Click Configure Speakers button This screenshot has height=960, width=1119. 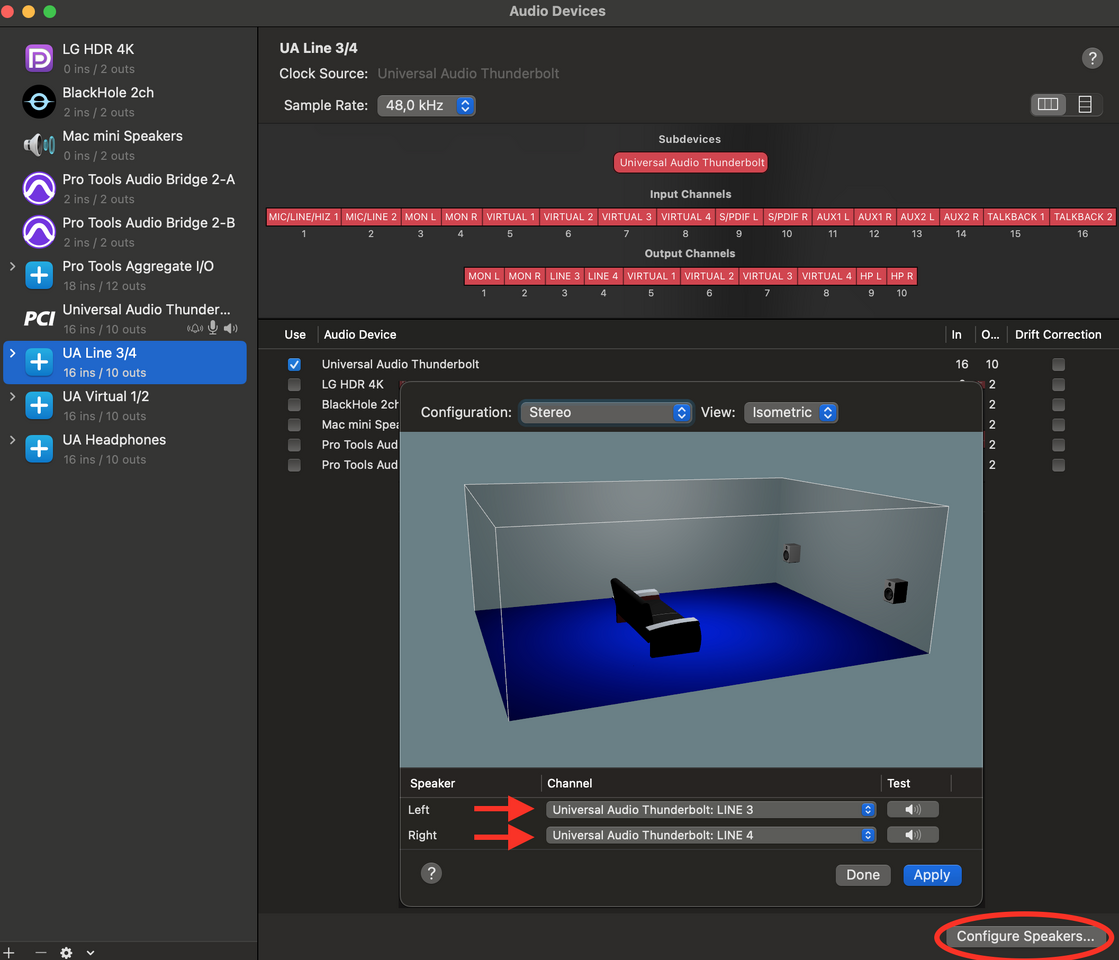pyautogui.click(x=1025, y=936)
